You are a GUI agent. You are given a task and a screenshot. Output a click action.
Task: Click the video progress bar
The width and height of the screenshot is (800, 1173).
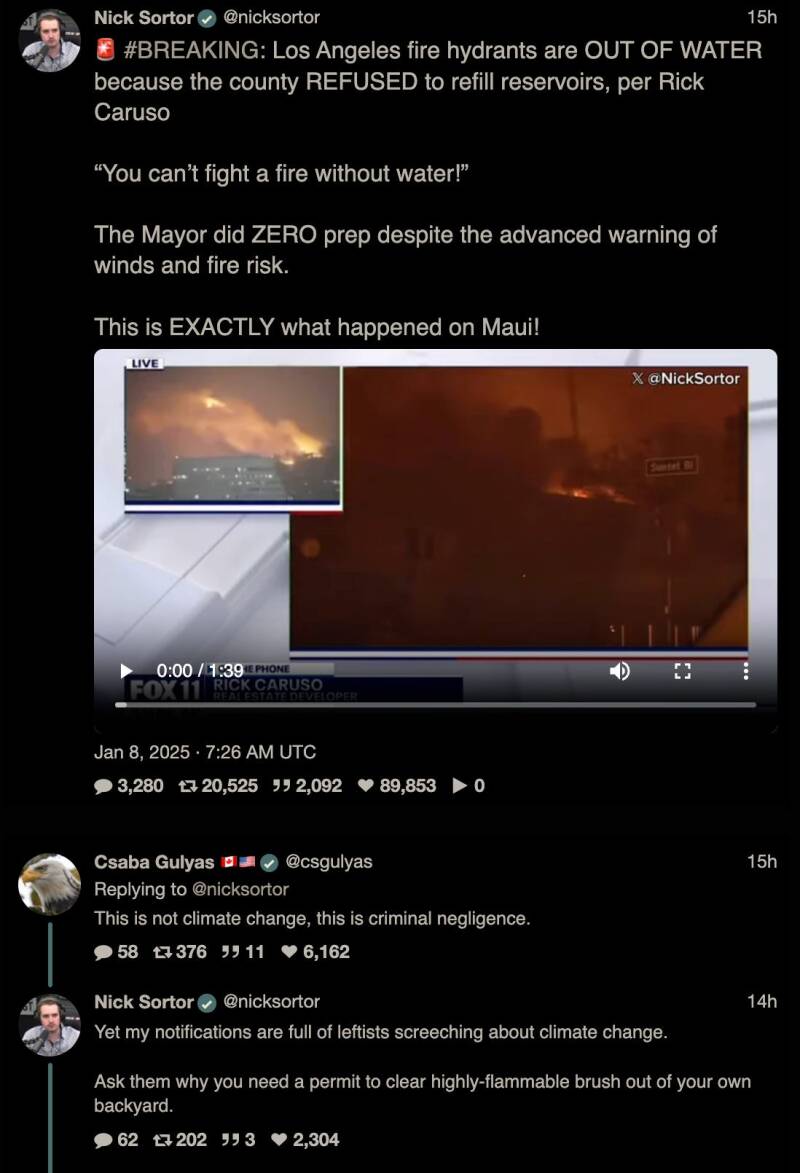(x=435, y=705)
